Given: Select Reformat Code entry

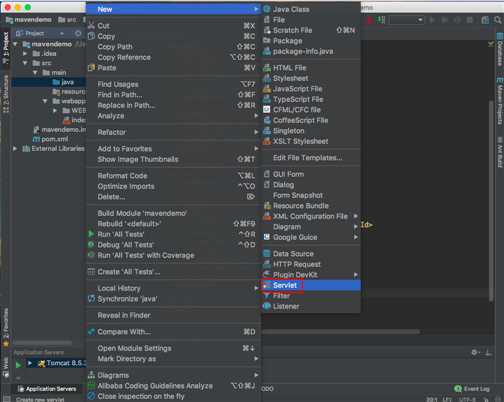Looking at the screenshot, I should click(173, 176).
